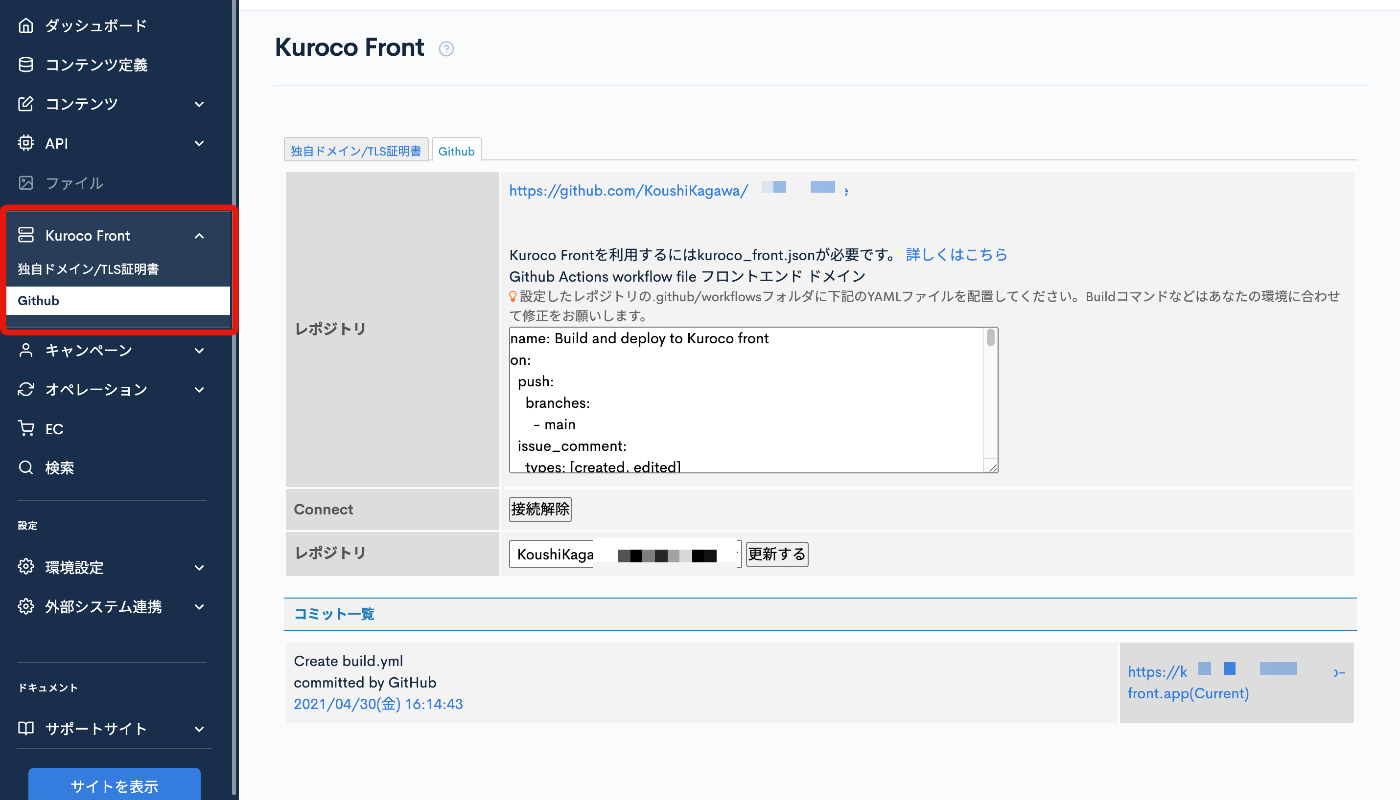Click the YAML textarea resize handle

click(x=991, y=466)
